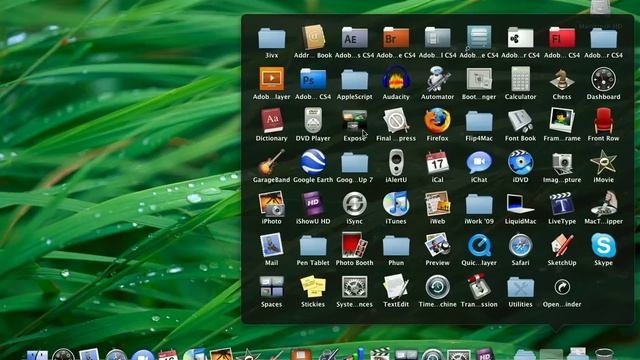
Task: Launch iPhoto from the grid
Action: pos(271,204)
